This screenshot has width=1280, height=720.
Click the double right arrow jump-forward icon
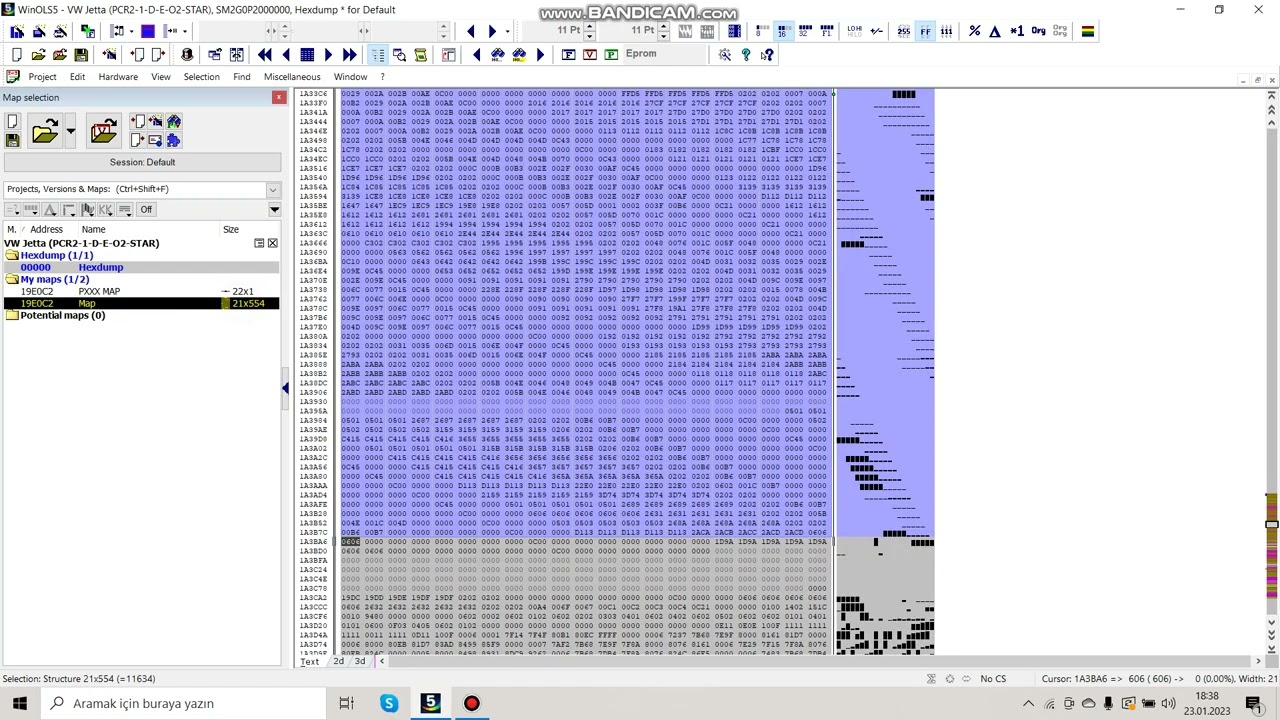(x=349, y=55)
